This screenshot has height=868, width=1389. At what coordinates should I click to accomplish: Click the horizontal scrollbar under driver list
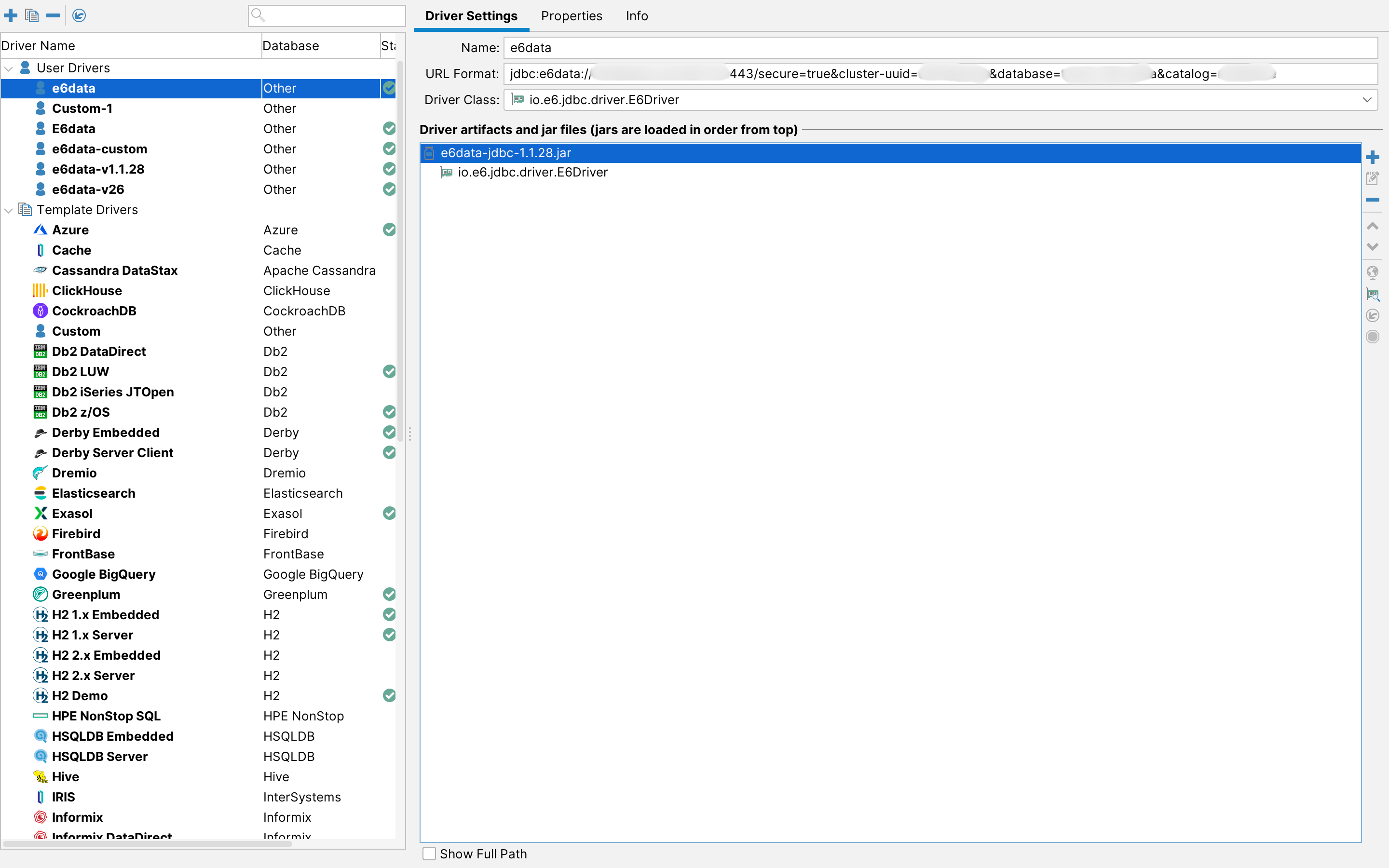click(147, 843)
